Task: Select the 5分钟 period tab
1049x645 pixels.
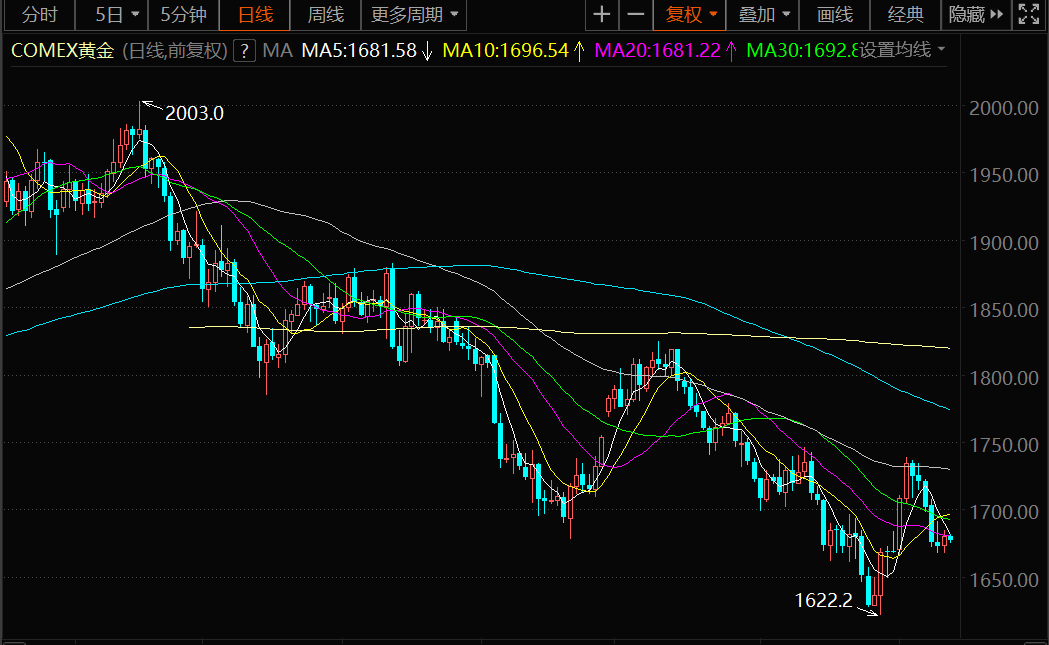Action: point(183,15)
